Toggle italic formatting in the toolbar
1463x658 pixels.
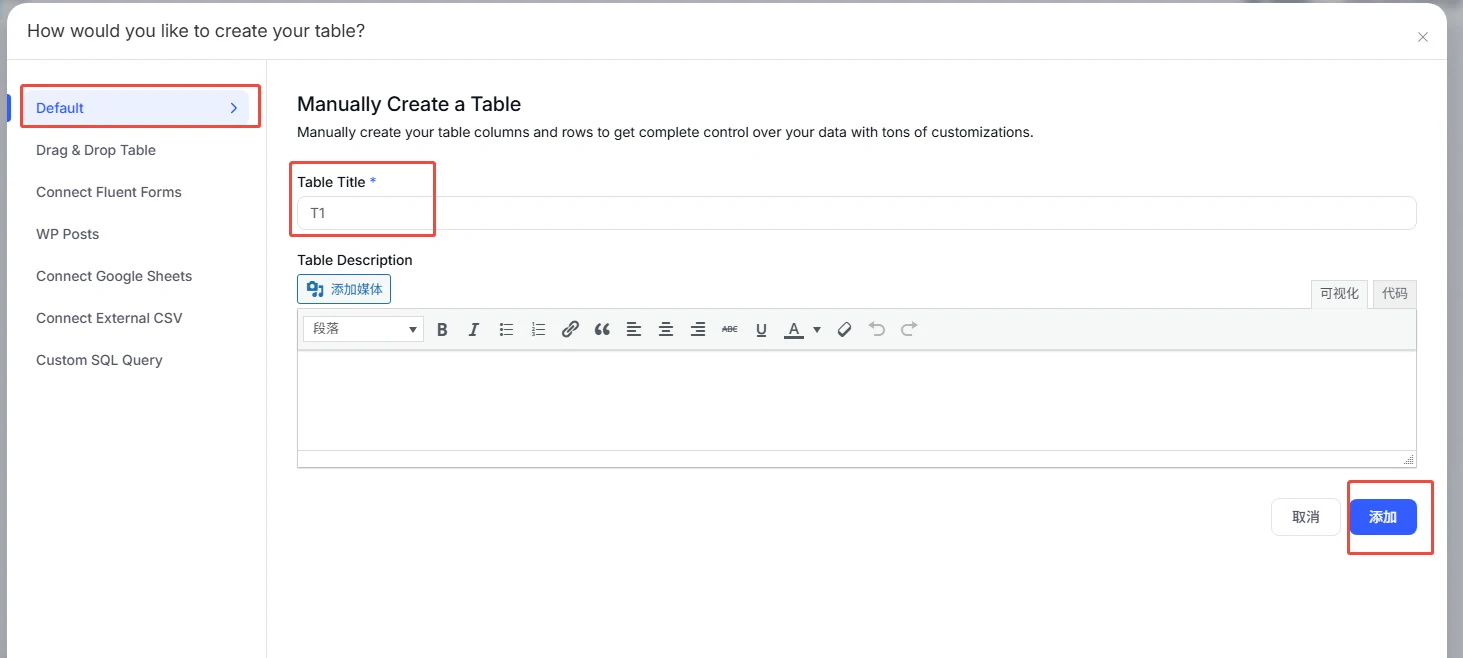(x=474, y=329)
